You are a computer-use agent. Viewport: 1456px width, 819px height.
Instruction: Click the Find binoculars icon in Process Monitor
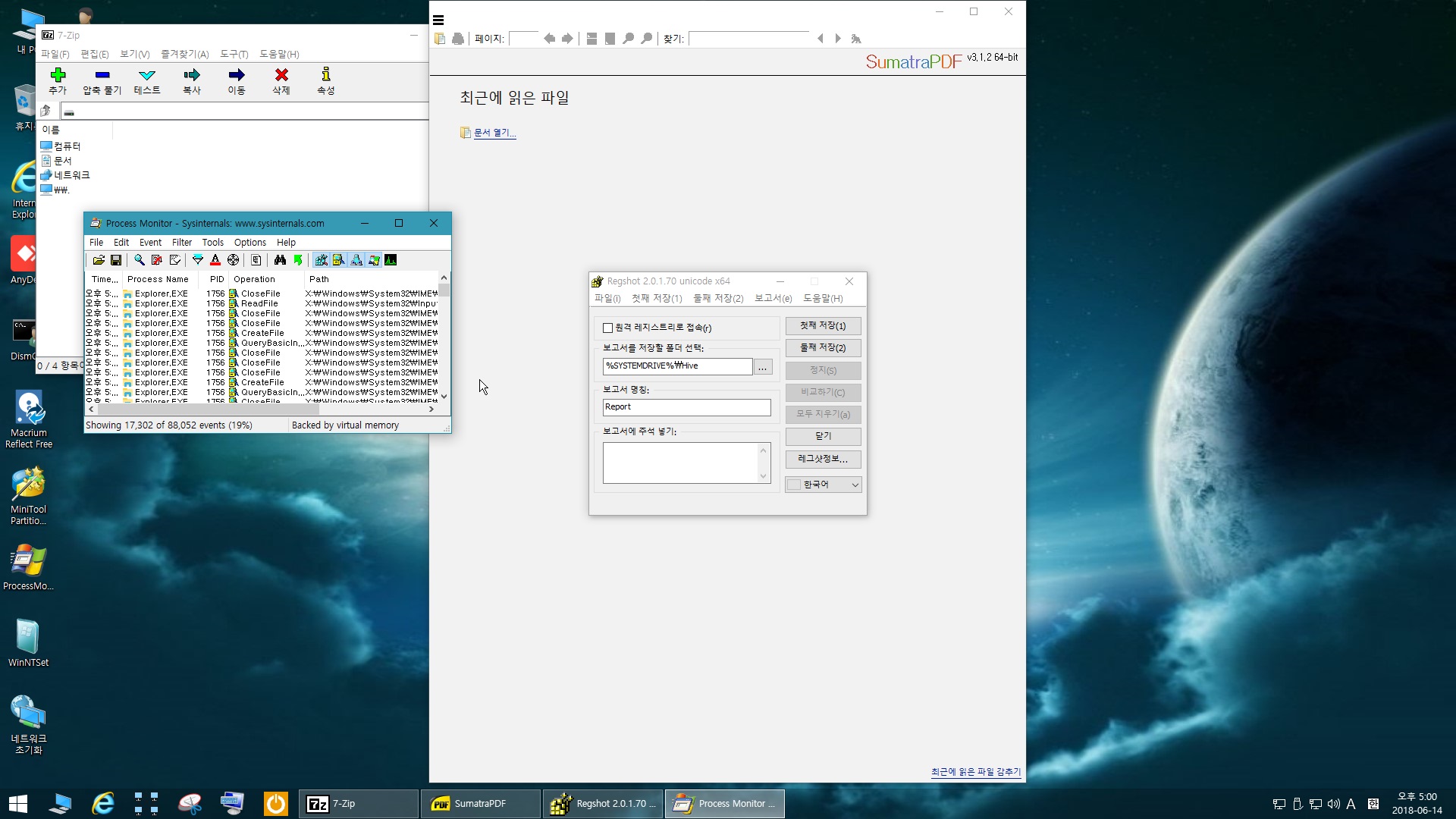[280, 260]
